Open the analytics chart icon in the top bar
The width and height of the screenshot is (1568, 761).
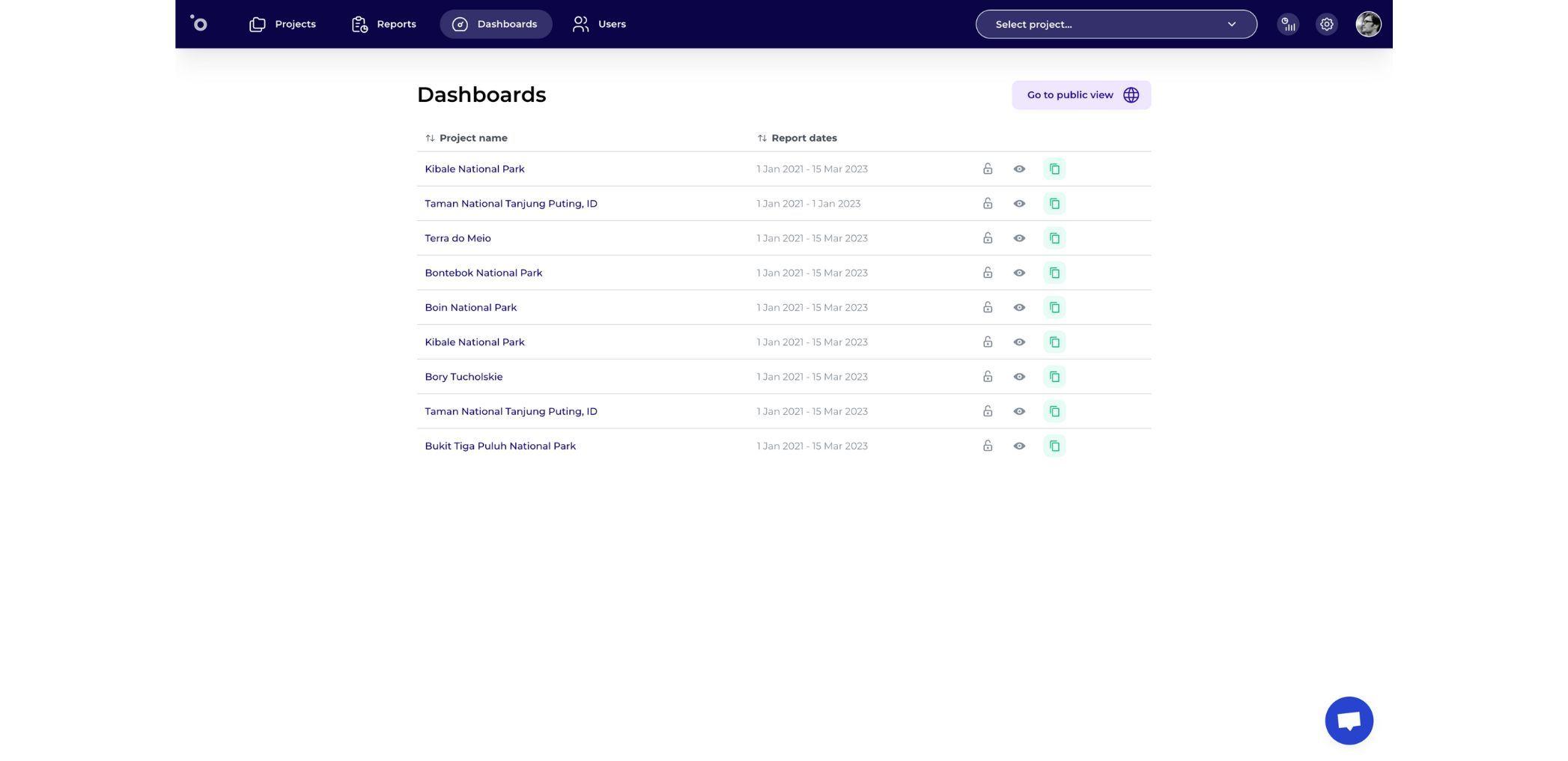tap(1288, 24)
